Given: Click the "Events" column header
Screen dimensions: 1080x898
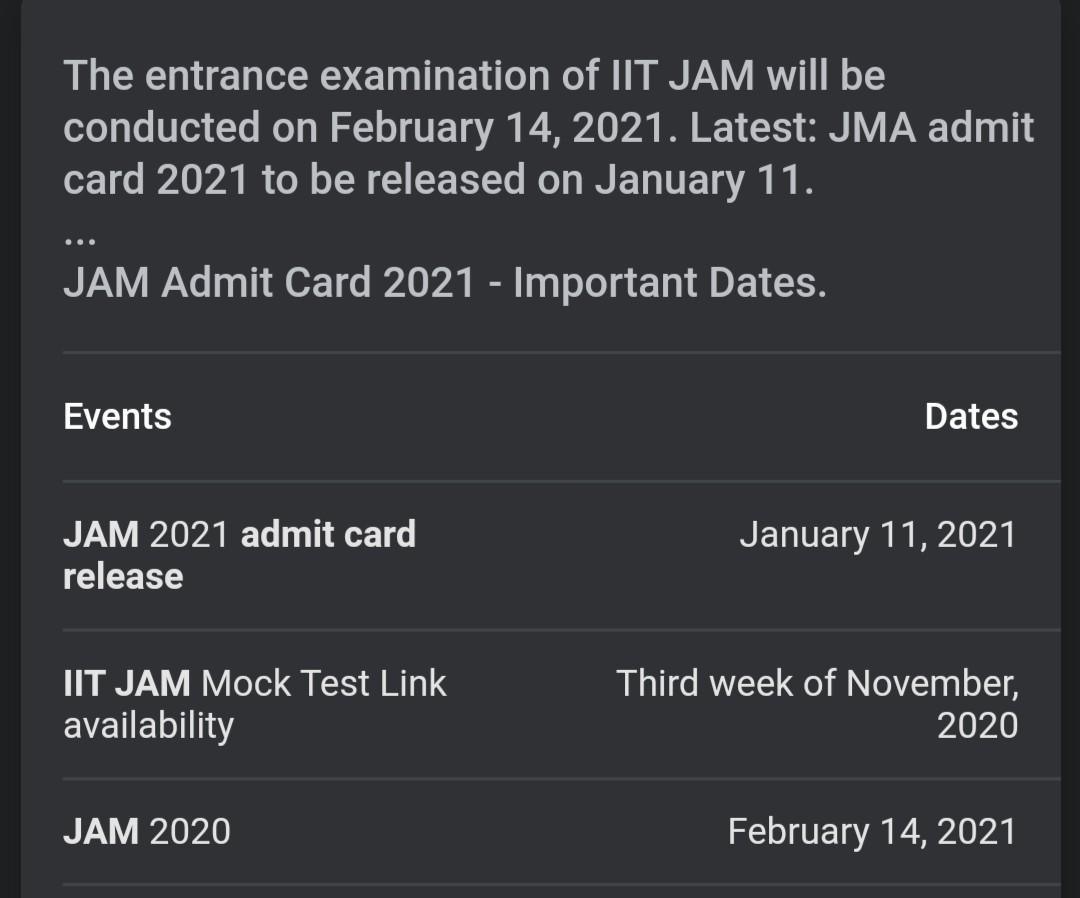Looking at the screenshot, I should [117, 416].
